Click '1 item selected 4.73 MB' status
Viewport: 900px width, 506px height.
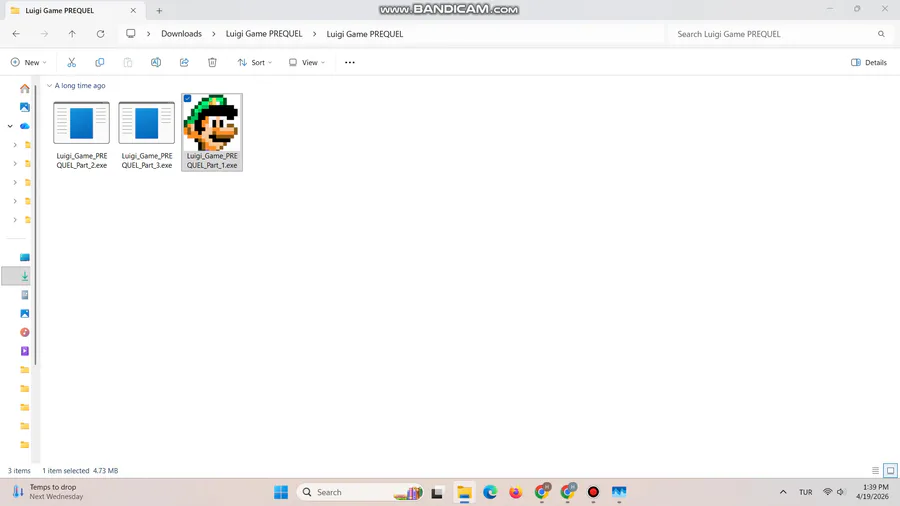(x=80, y=470)
